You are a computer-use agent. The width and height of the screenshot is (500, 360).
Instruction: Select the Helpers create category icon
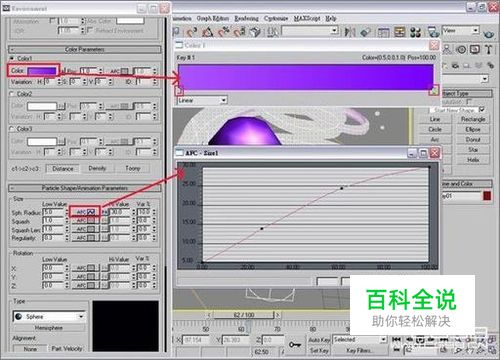click(x=467, y=65)
